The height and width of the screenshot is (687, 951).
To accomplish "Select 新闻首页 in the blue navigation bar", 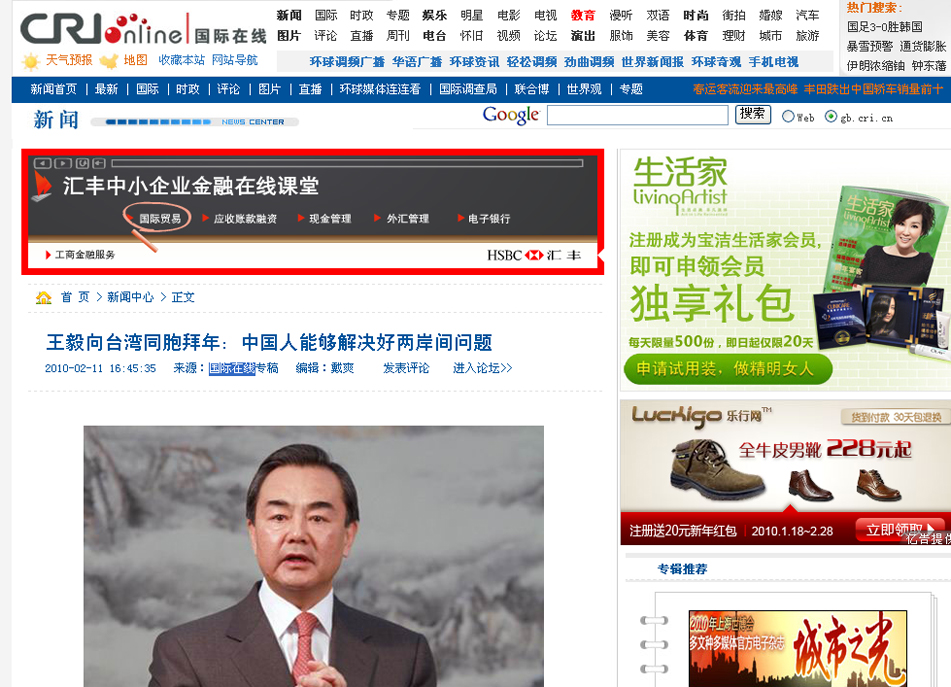I will 53,89.
